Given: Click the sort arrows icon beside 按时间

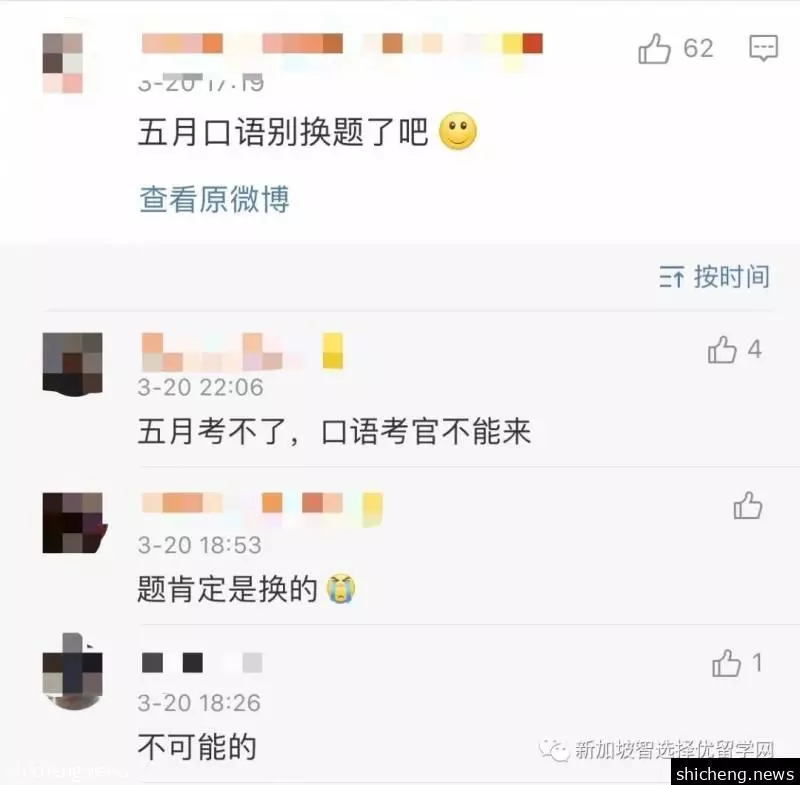Looking at the screenshot, I should pos(671,277).
